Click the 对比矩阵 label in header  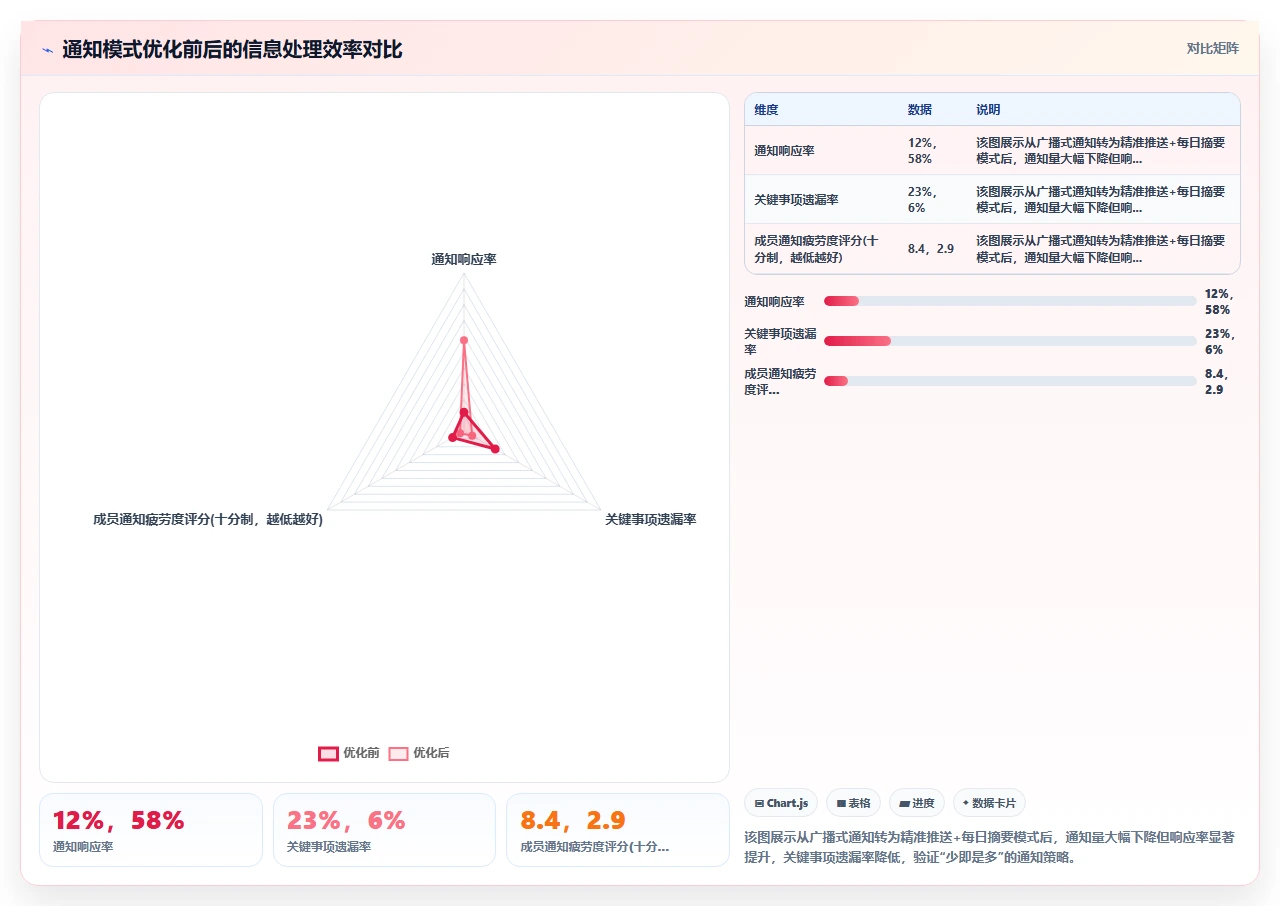coord(1212,48)
